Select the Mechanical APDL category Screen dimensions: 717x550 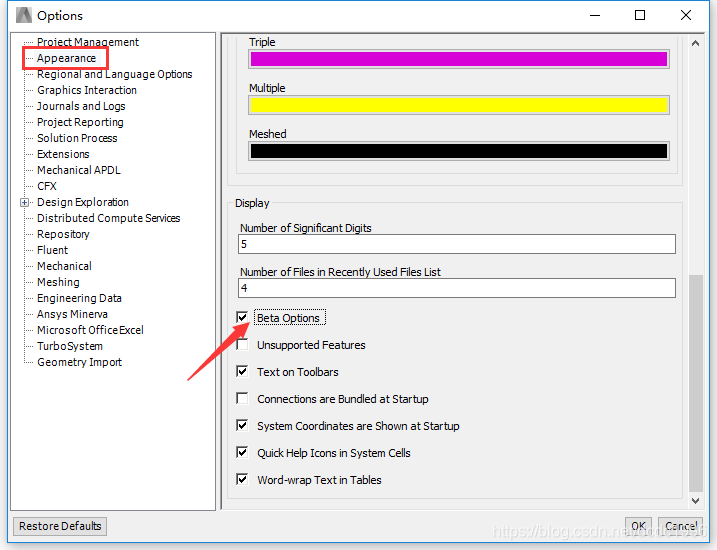pyautogui.click(x=79, y=170)
